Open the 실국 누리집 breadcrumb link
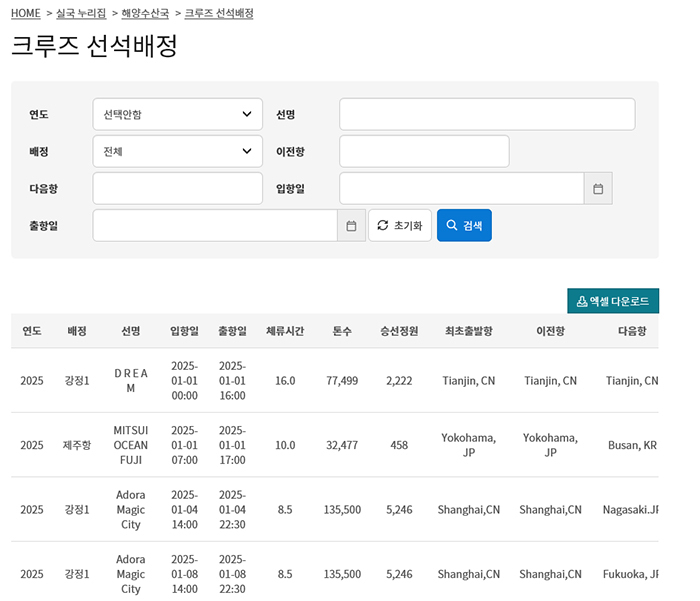Screen dimensions: 700x601 click(x=81, y=13)
